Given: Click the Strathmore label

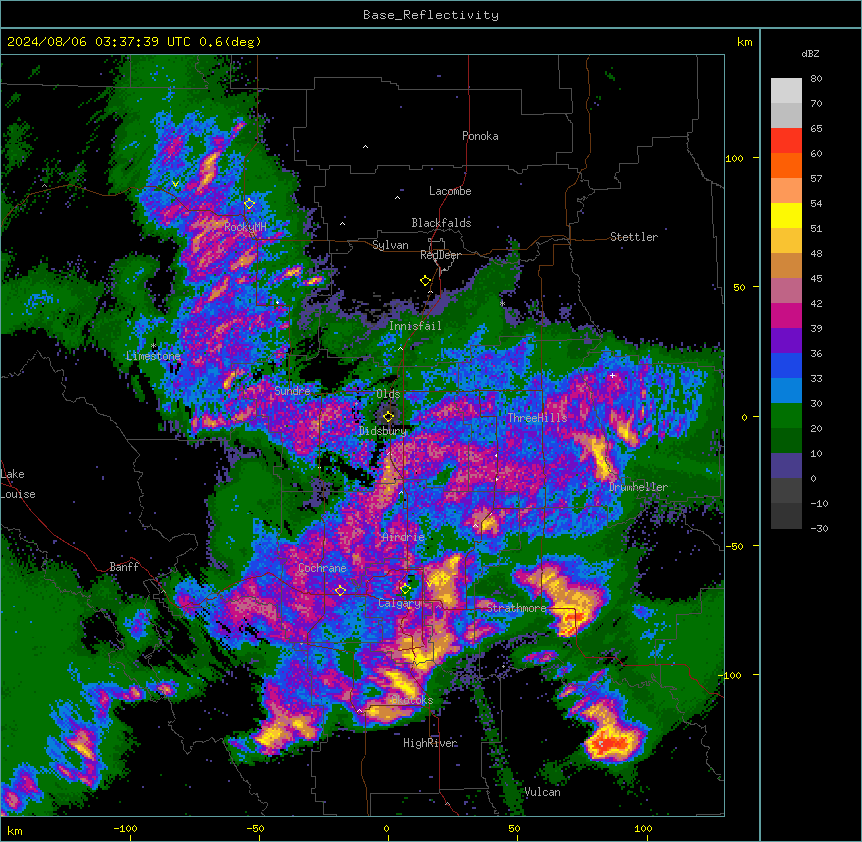Looking at the screenshot, I should point(516,608).
